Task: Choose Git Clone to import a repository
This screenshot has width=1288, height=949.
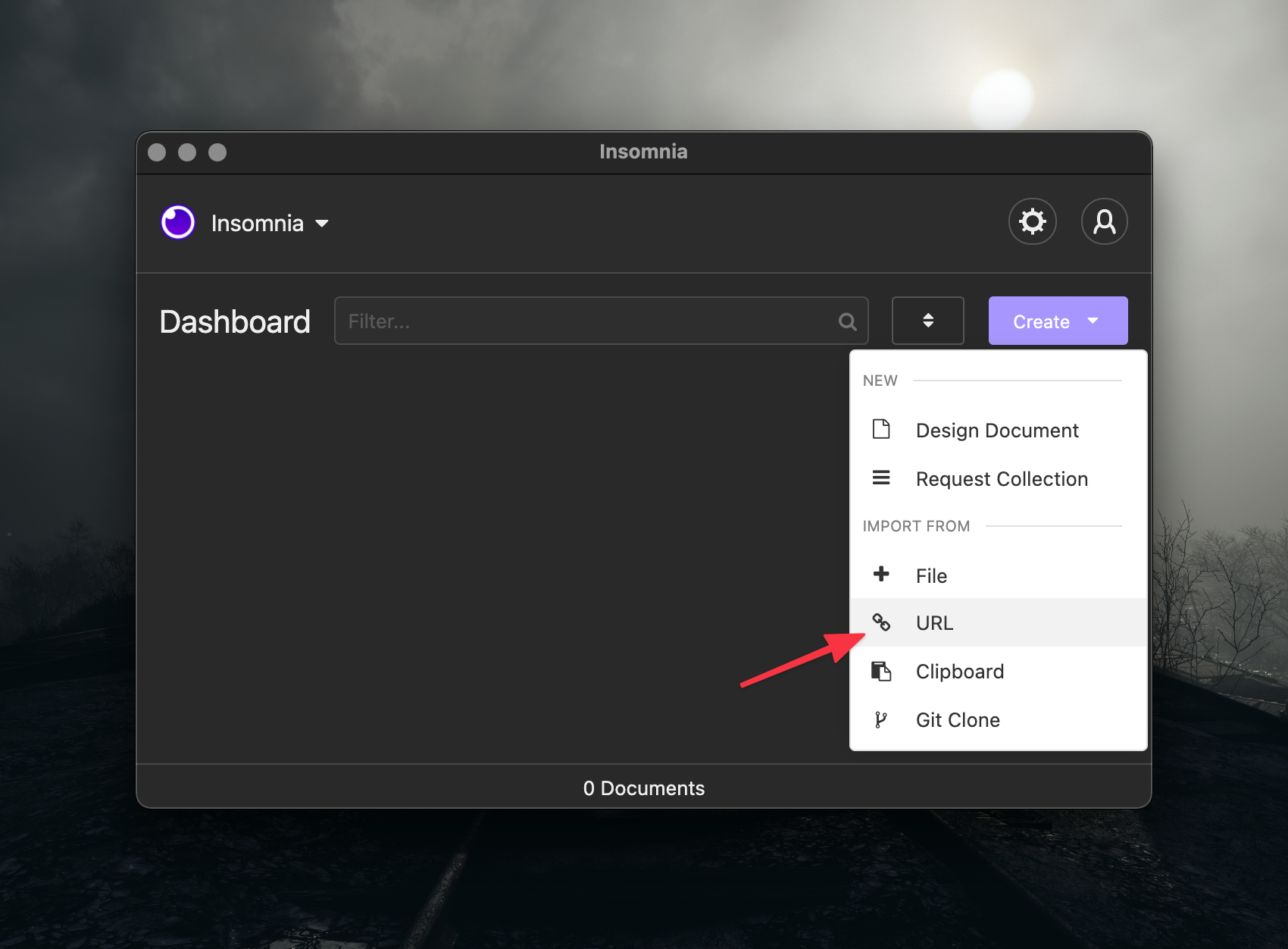Action: (957, 719)
